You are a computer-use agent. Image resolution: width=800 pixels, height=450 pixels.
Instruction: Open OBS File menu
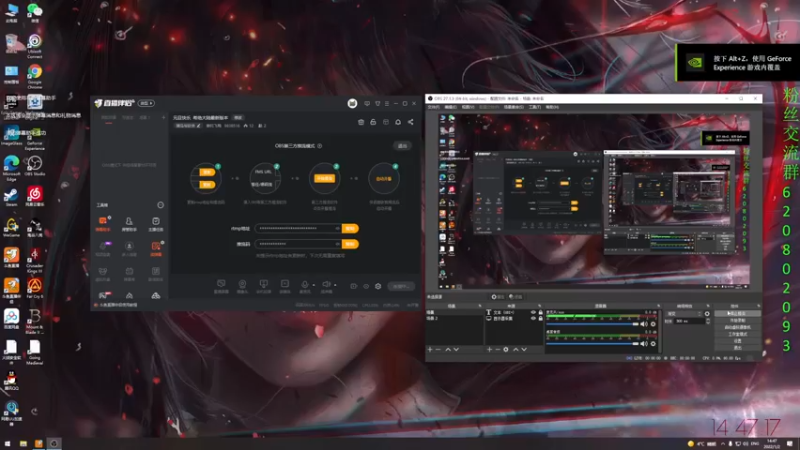click(x=433, y=107)
